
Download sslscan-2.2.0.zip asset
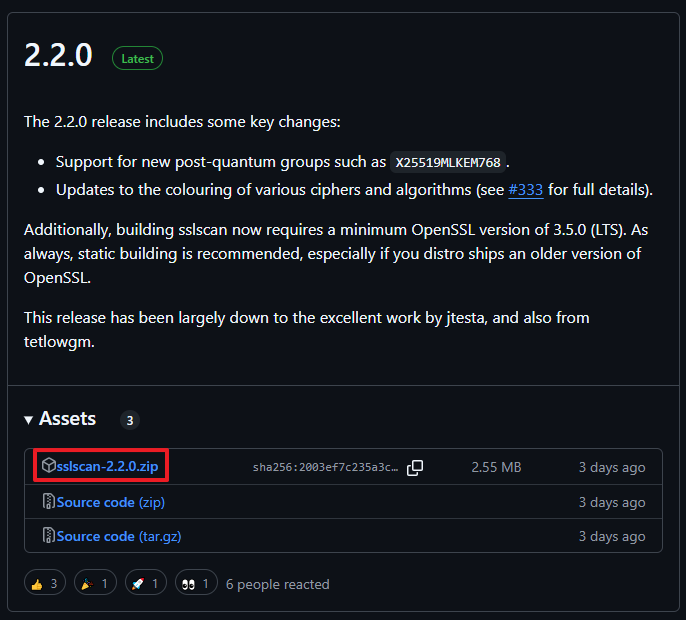coord(107,466)
